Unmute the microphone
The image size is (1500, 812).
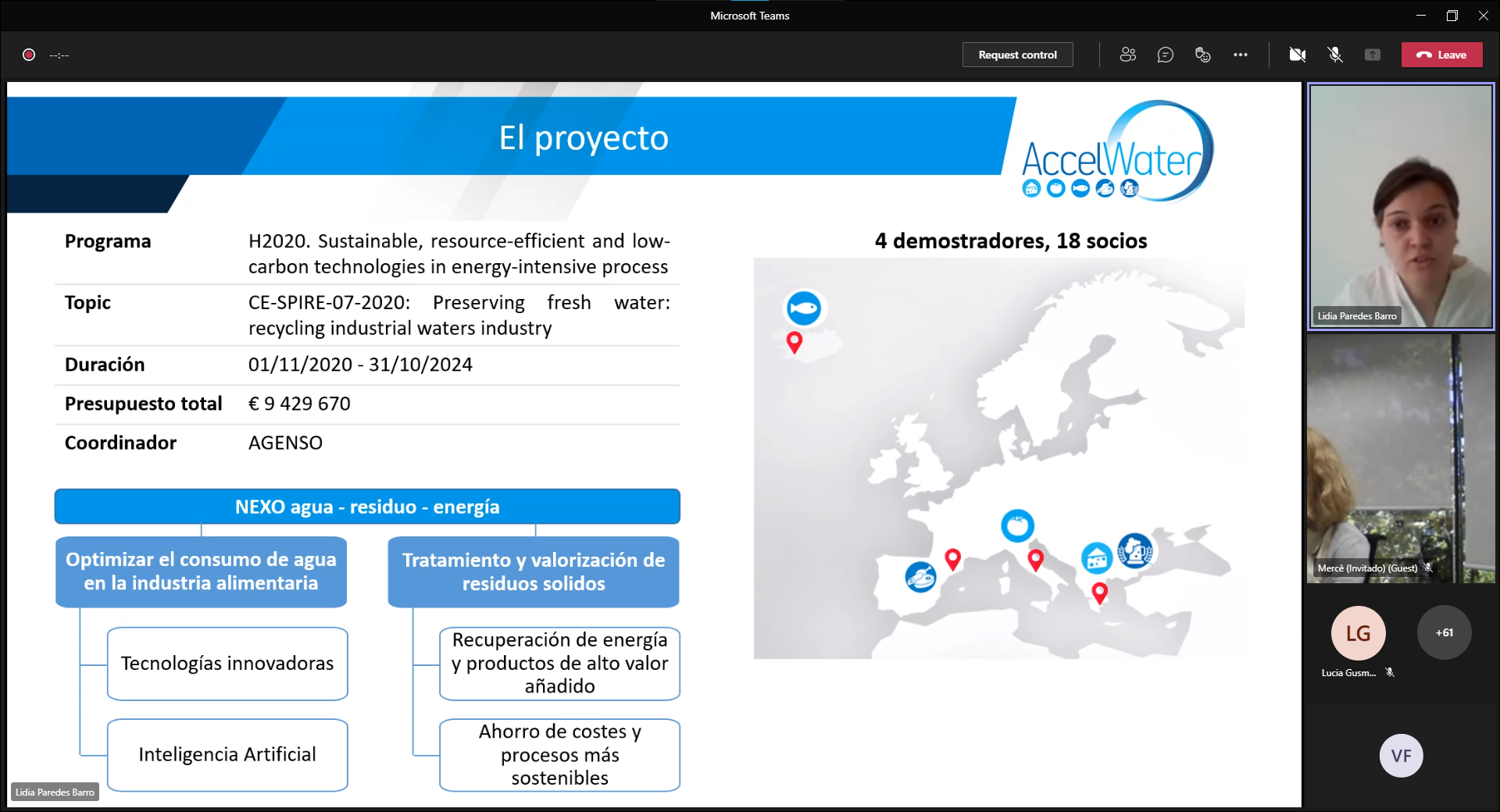pyautogui.click(x=1334, y=55)
